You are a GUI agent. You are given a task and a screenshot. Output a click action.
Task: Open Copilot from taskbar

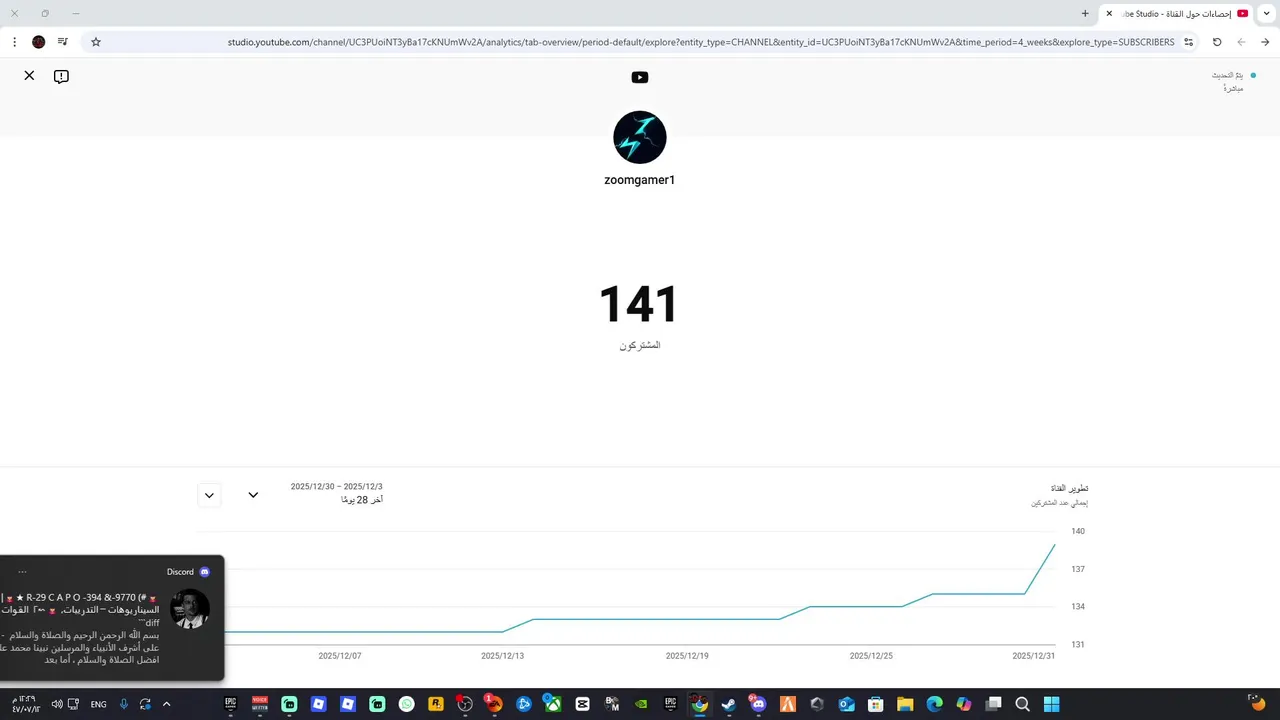(963, 704)
